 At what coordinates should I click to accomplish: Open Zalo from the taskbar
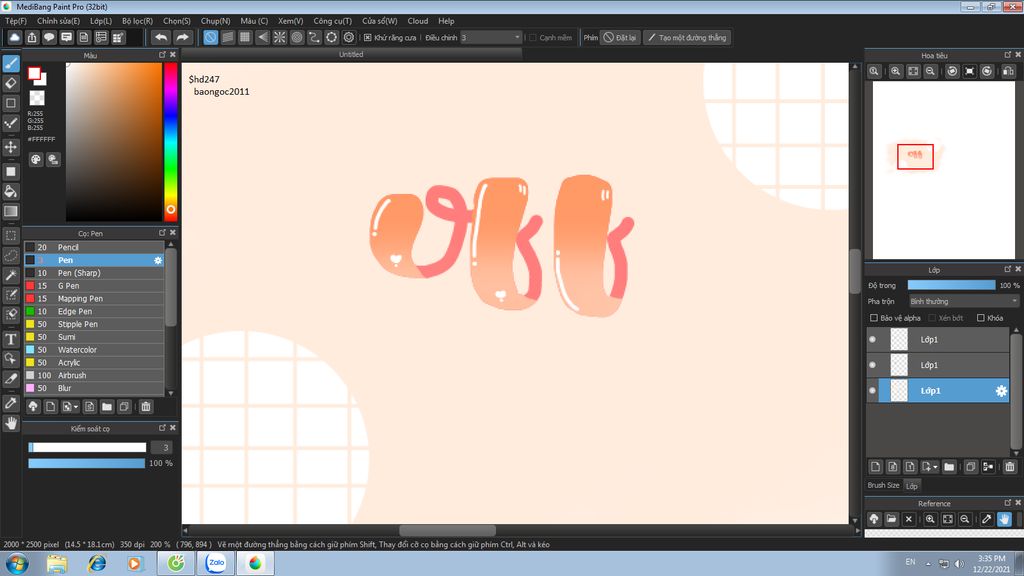coord(216,563)
